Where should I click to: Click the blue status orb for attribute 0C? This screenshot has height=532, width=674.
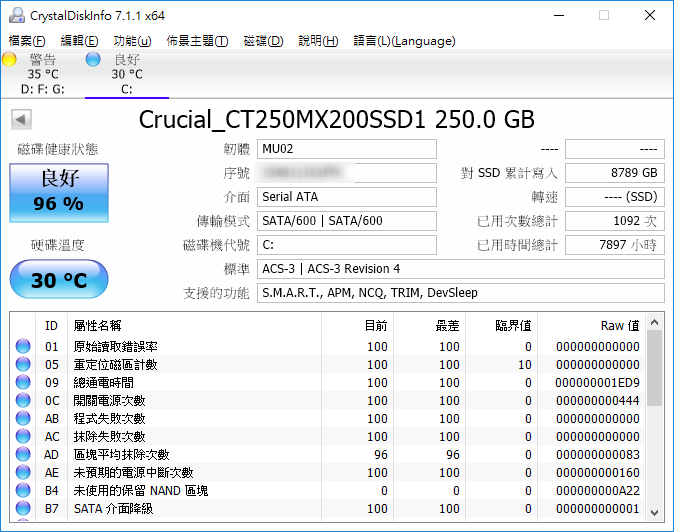[23, 401]
